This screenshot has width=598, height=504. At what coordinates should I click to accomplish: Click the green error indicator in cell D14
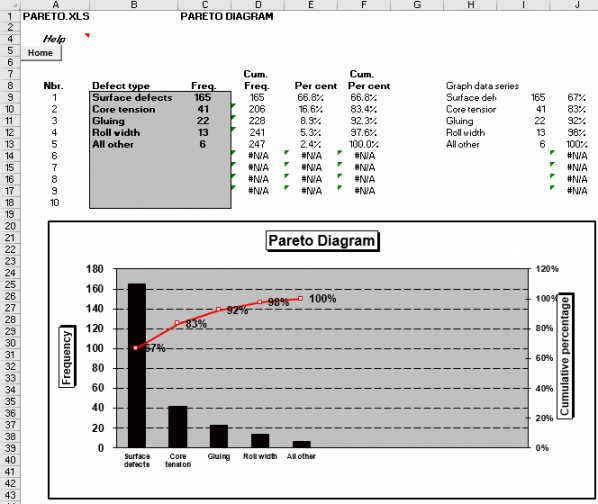[233, 153]
